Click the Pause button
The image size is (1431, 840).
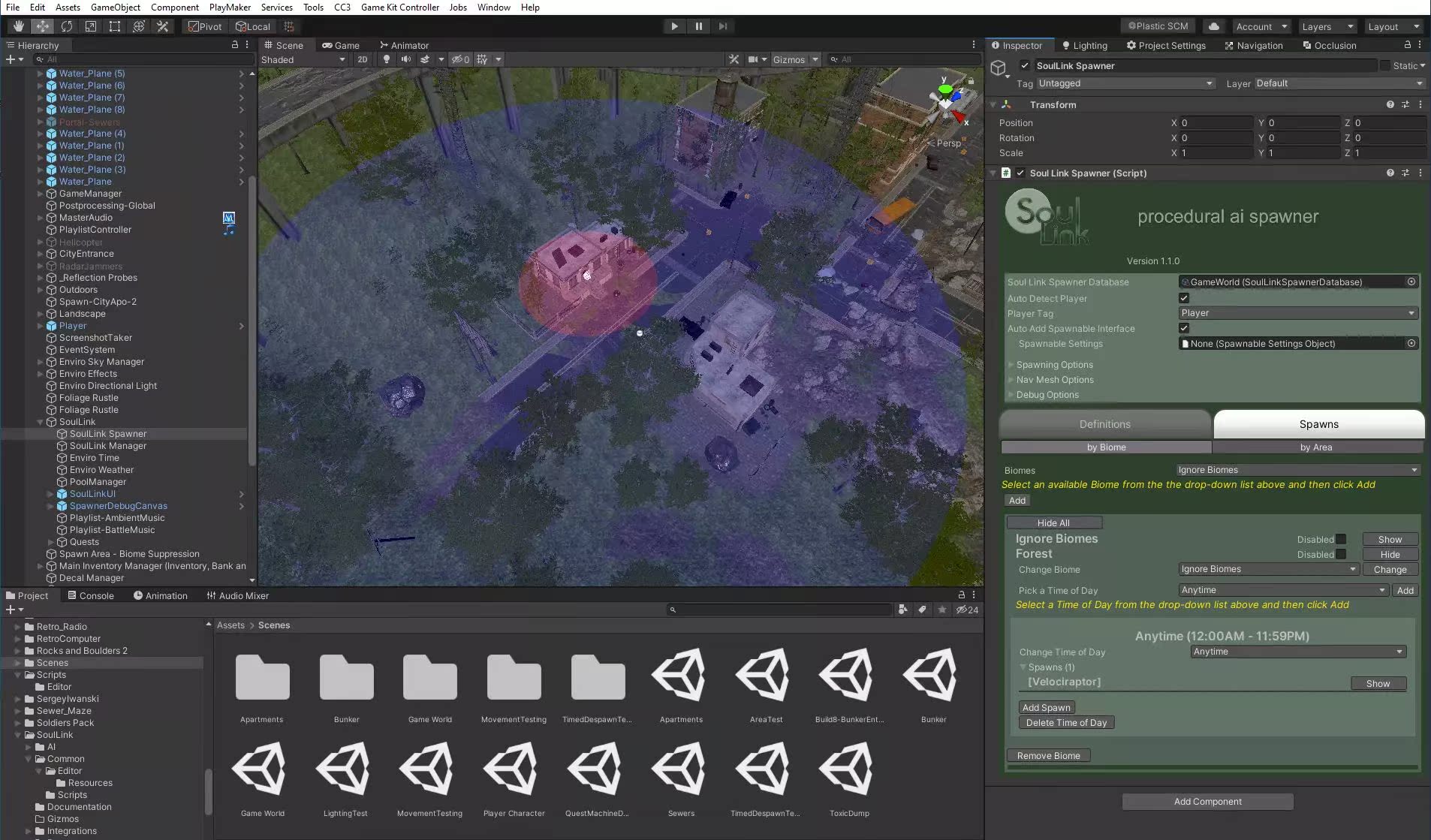tap(699, 26)
